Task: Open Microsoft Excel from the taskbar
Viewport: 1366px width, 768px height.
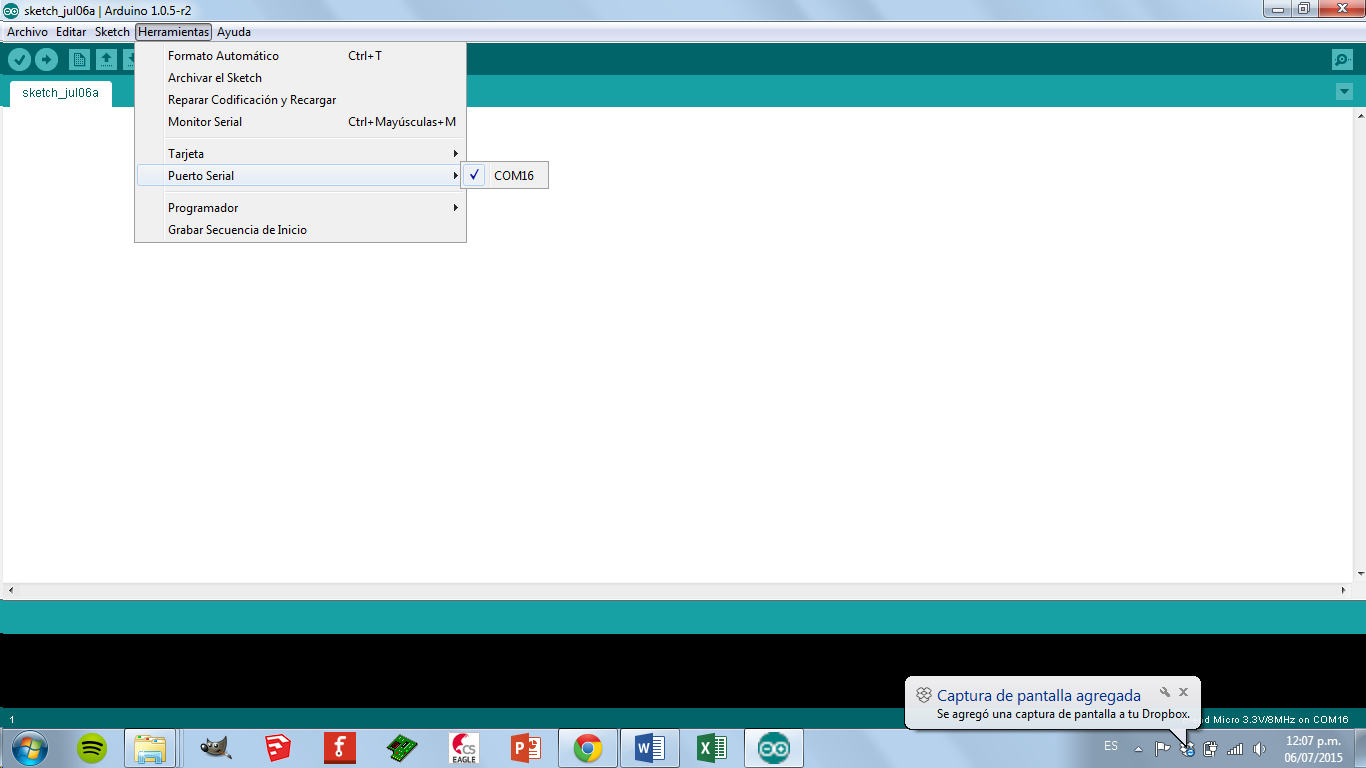Action: click(x=712, y=748)
